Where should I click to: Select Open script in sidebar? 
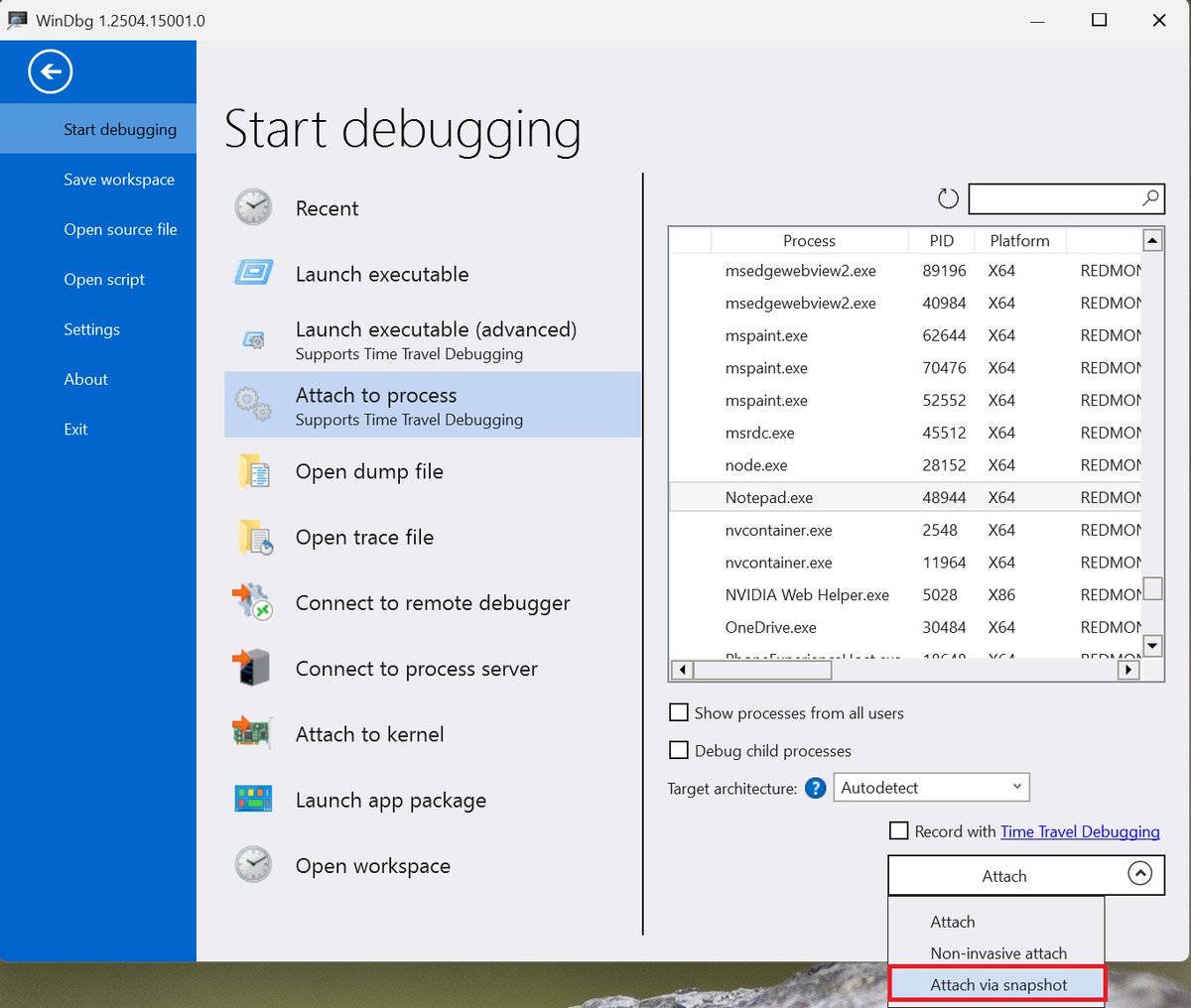98,280
